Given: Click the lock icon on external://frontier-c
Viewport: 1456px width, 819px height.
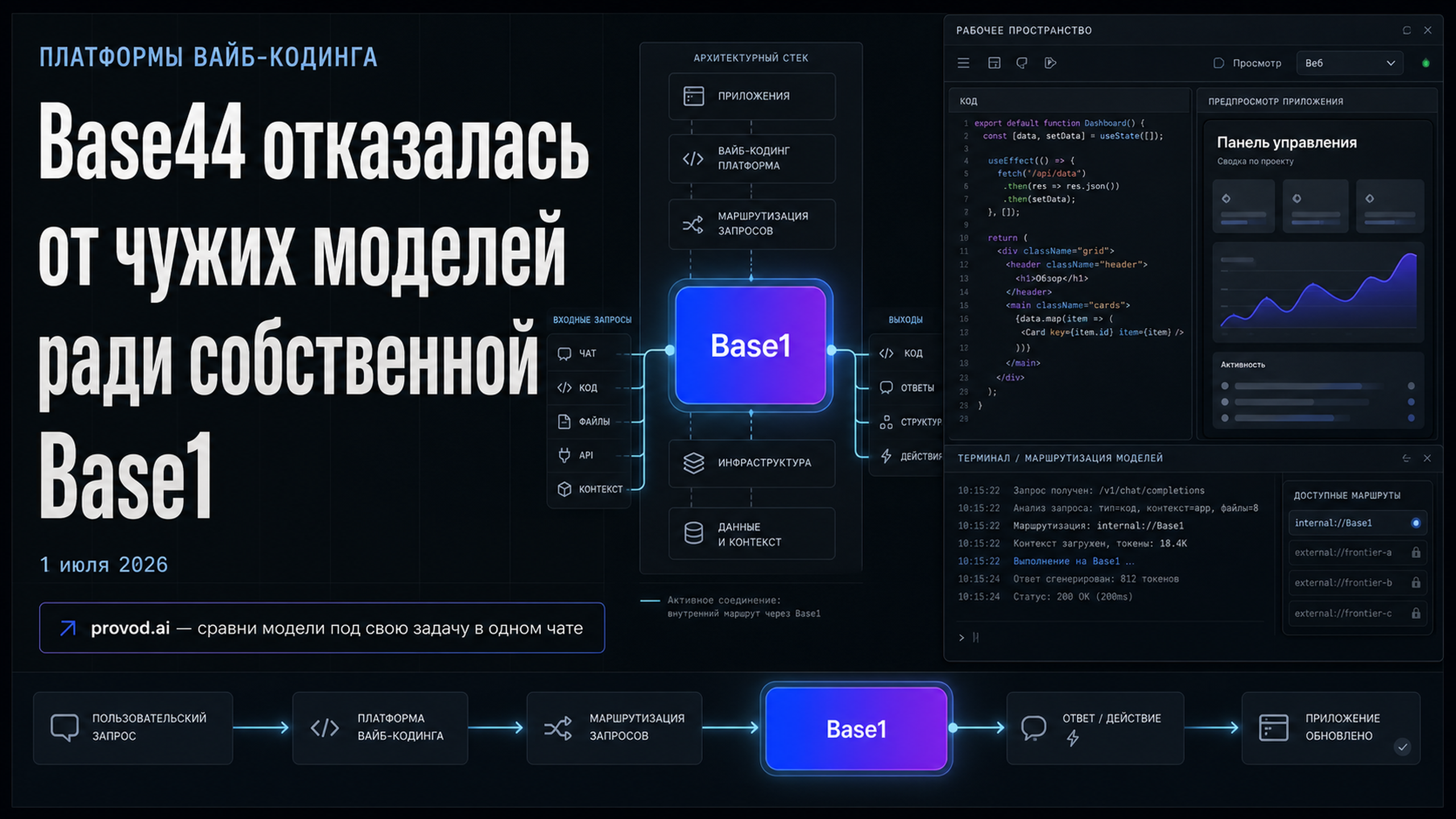Looking at the screenshot, I should pyautogui.click(x=1416, y=614).
